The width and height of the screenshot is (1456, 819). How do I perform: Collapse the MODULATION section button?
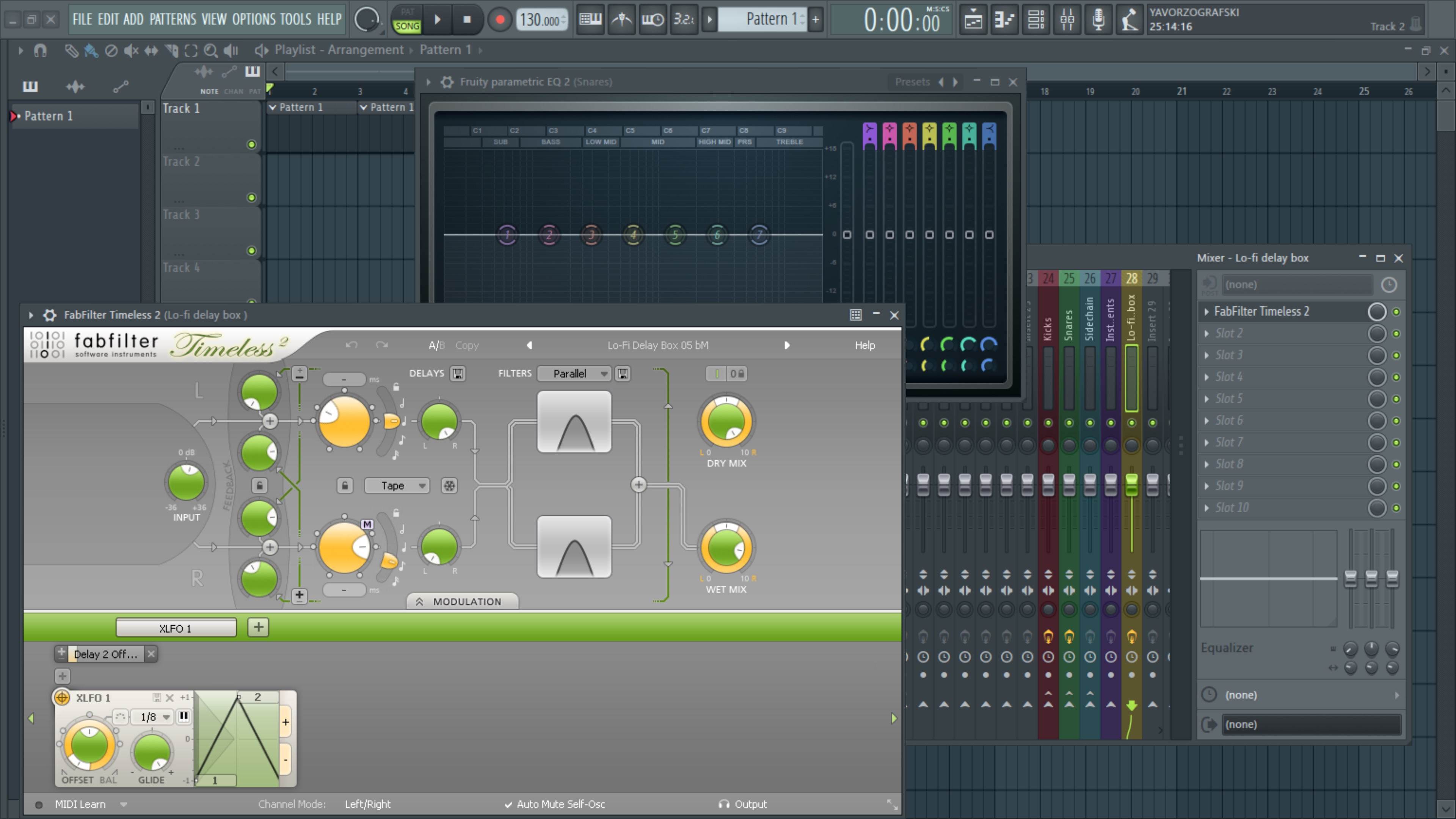point(462,602)
